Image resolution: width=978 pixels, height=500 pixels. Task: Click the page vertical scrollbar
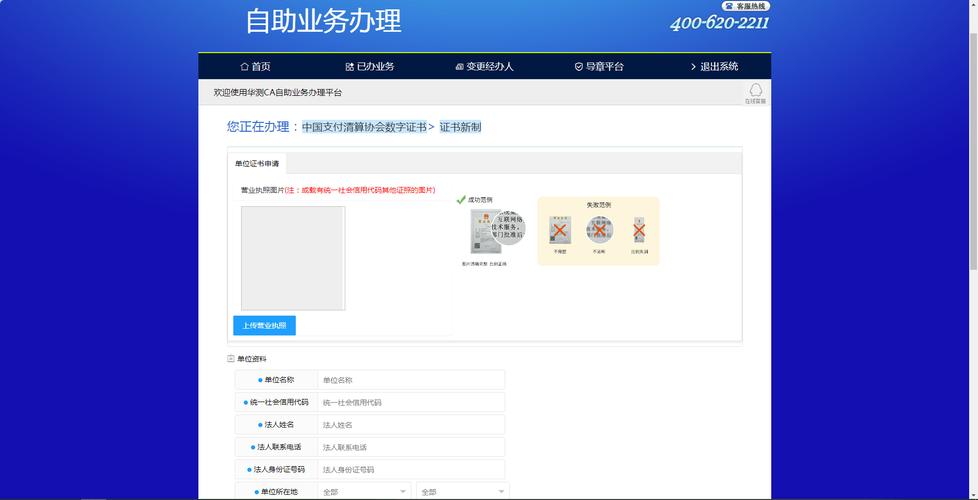click(974, 150)
